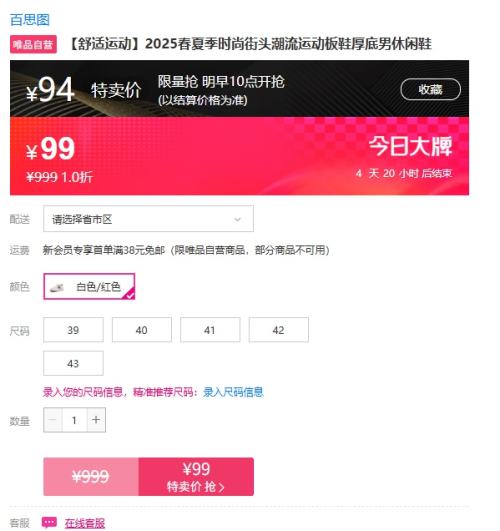Pick shoe size 43
The height and width of the screenshot is (531, 500).
(74, 363)
